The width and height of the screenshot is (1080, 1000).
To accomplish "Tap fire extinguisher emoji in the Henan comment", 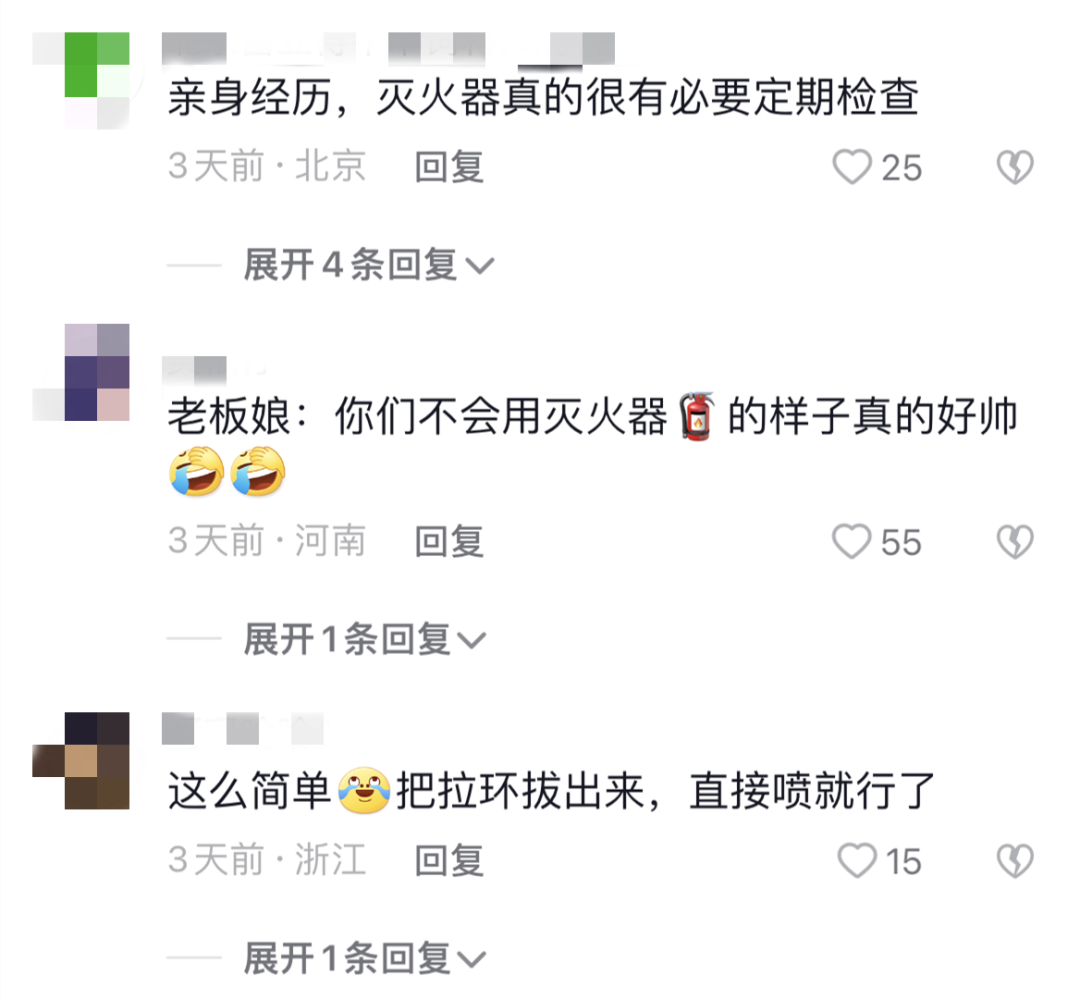I will 697,416.
